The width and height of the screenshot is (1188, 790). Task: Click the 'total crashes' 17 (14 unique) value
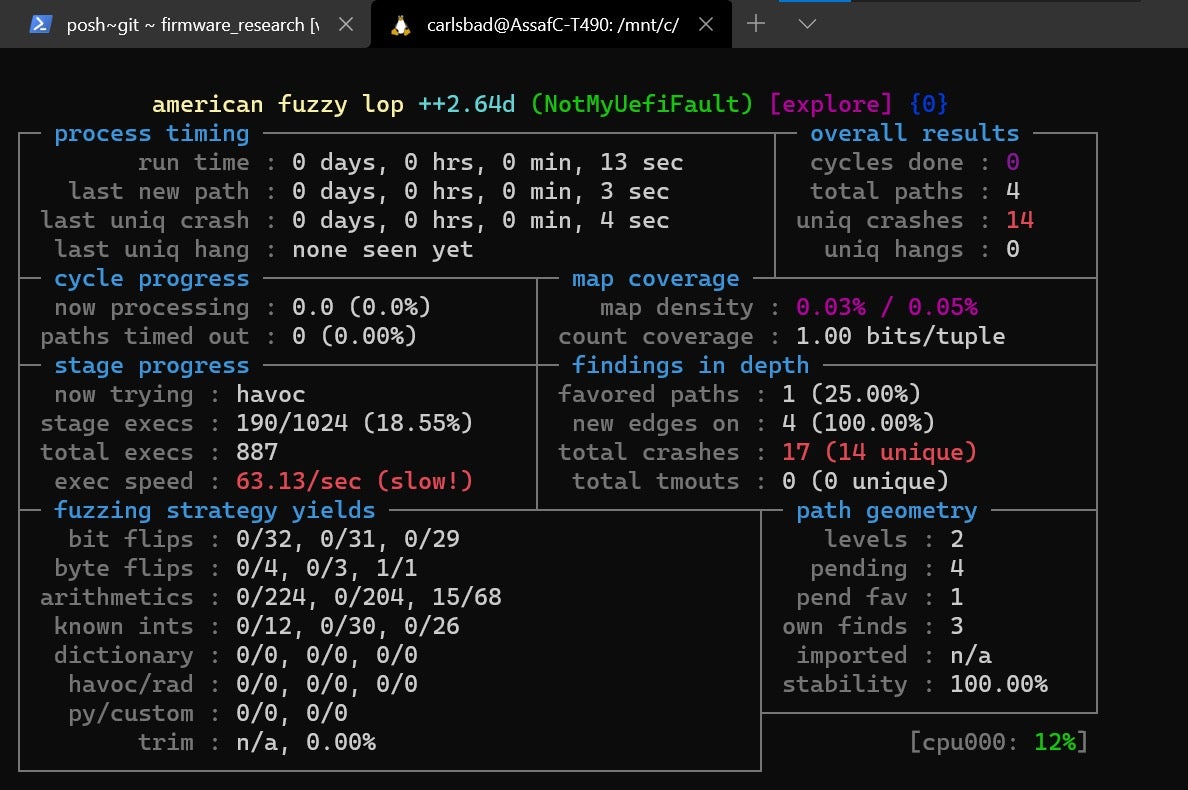click(879, 452)
